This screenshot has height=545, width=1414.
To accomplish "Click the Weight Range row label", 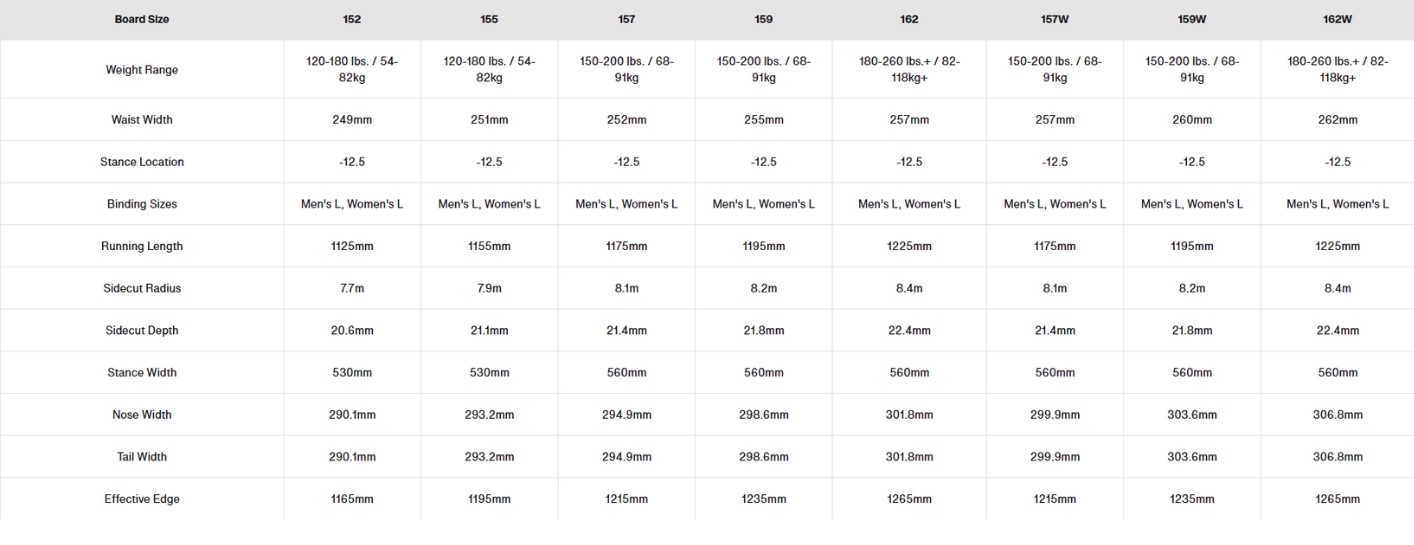I will tap(141, 70).
